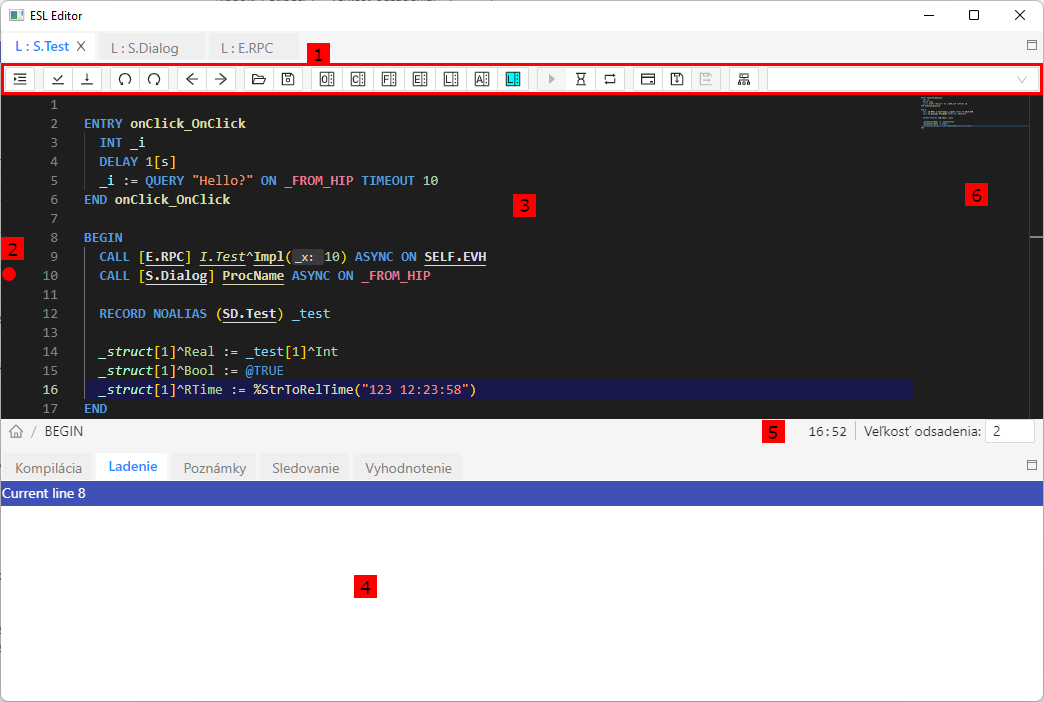This screenshot has height=702, width=1044.
Task: Navigate back with the left arrow icon
Action: tap(193, 79)
